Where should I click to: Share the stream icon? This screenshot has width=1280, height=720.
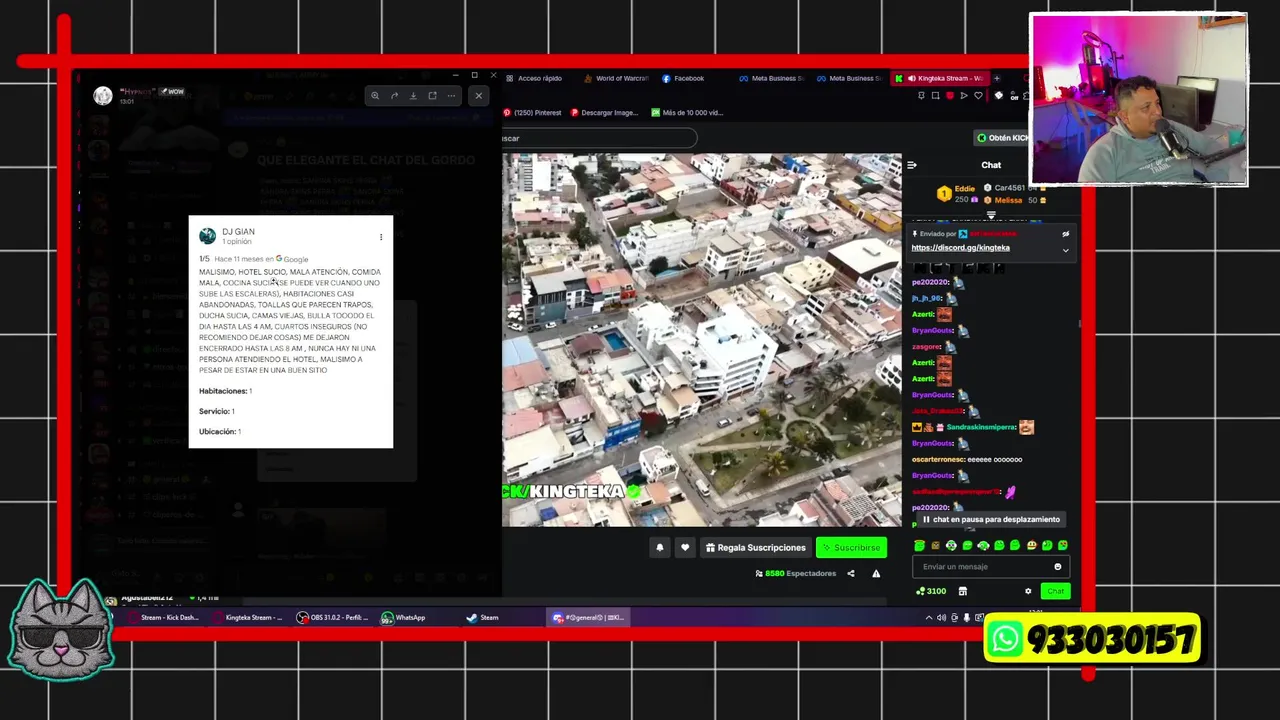(x=851, y=574)
